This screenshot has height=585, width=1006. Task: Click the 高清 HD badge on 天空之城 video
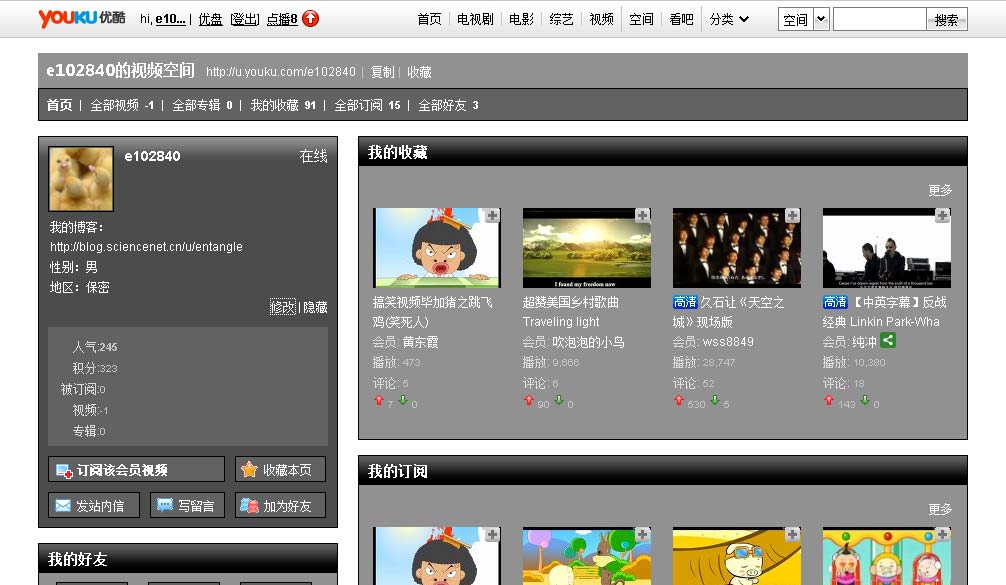684,301
